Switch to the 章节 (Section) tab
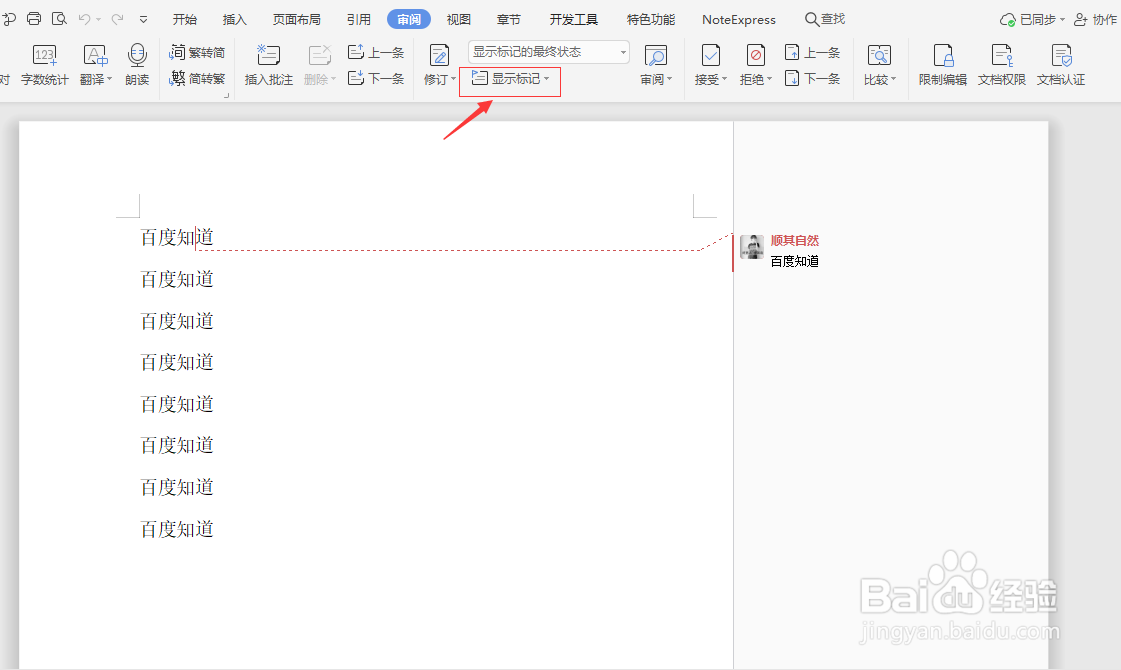 coord(509,19)
